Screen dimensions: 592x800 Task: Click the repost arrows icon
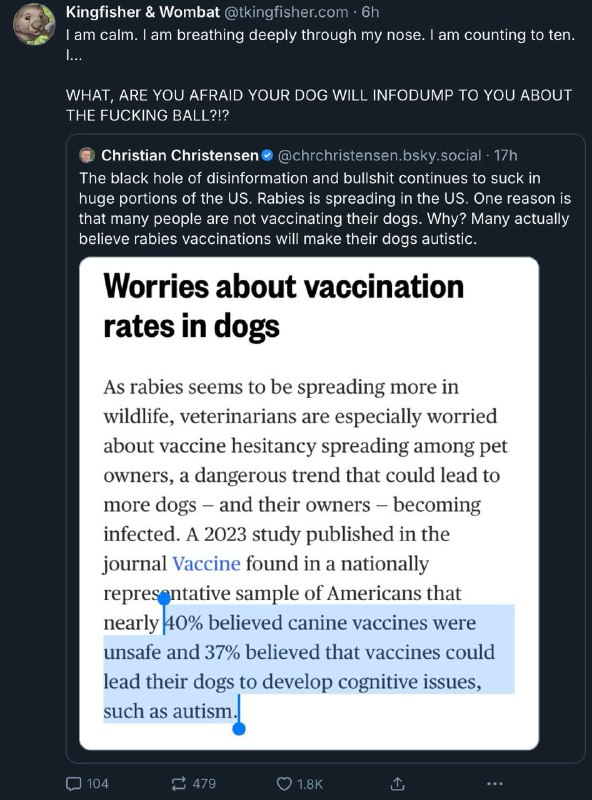click(178, 783)
